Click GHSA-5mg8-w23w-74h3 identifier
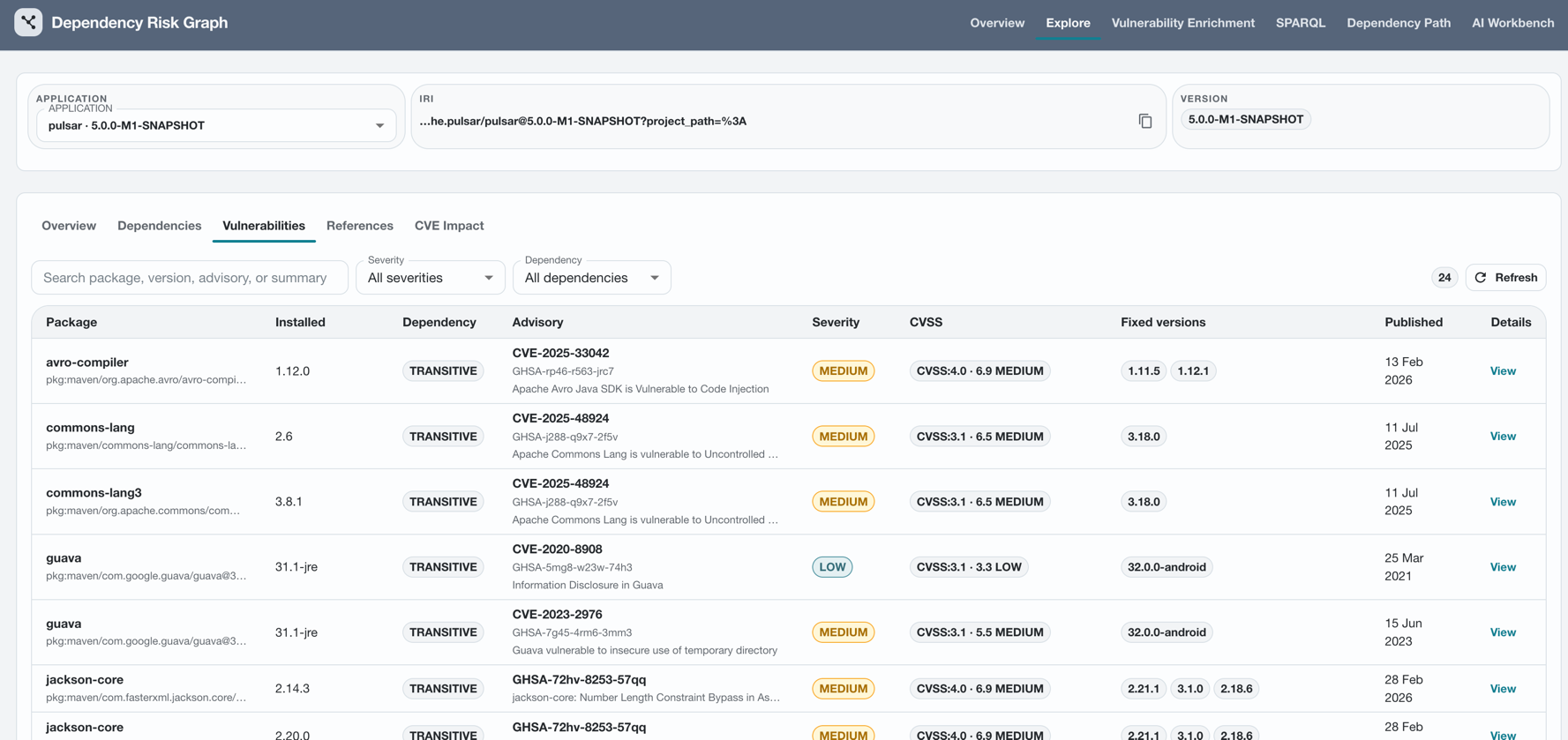This screenshot has width=1568, height=740. click(x=572, y=567)
